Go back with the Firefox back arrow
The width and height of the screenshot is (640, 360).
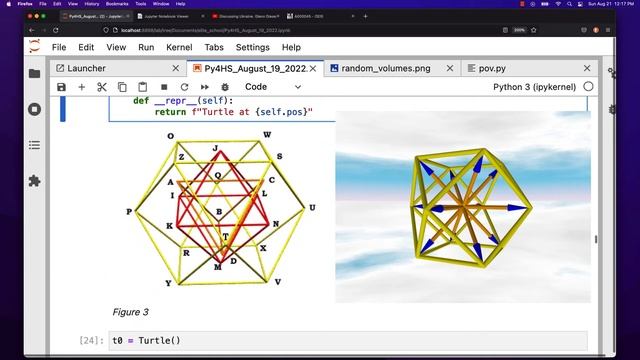[x=32, y=30]
